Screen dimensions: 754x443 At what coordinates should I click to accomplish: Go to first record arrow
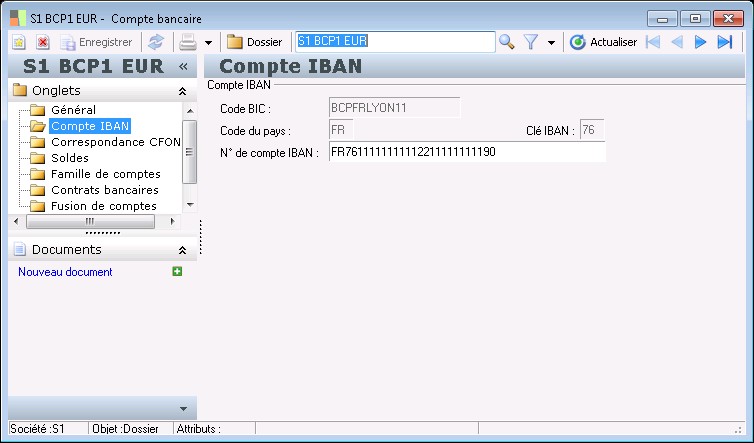pyautogui.click(x=653, y=42)
